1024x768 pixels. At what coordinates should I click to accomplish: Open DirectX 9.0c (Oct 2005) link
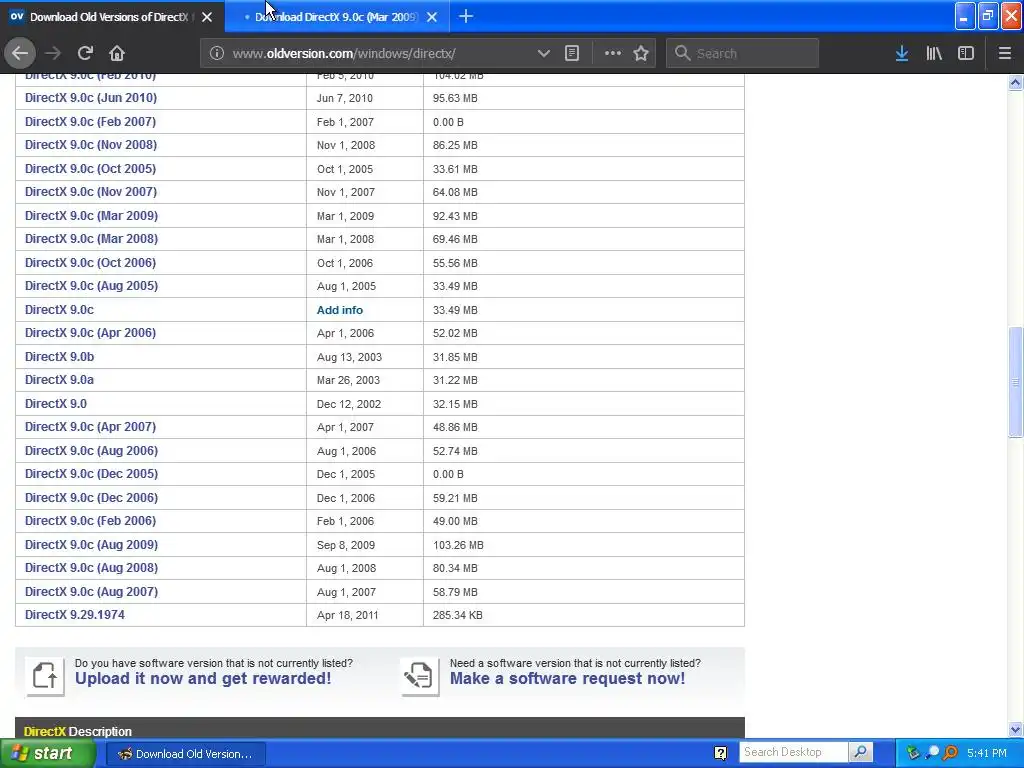(90, 168)
